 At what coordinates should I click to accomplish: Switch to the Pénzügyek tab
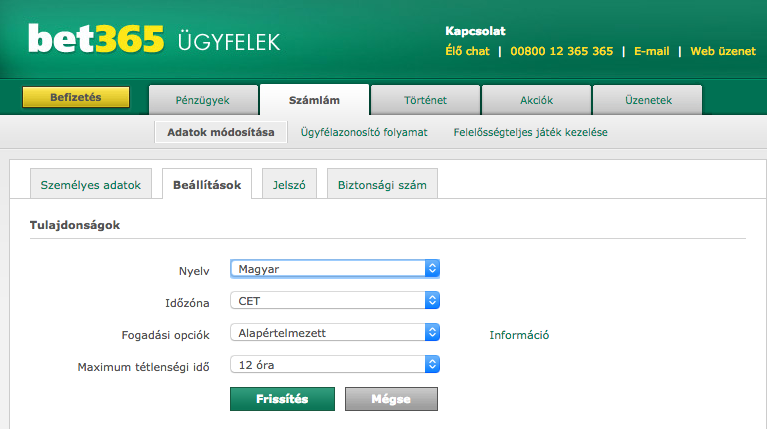click(203, 100)
